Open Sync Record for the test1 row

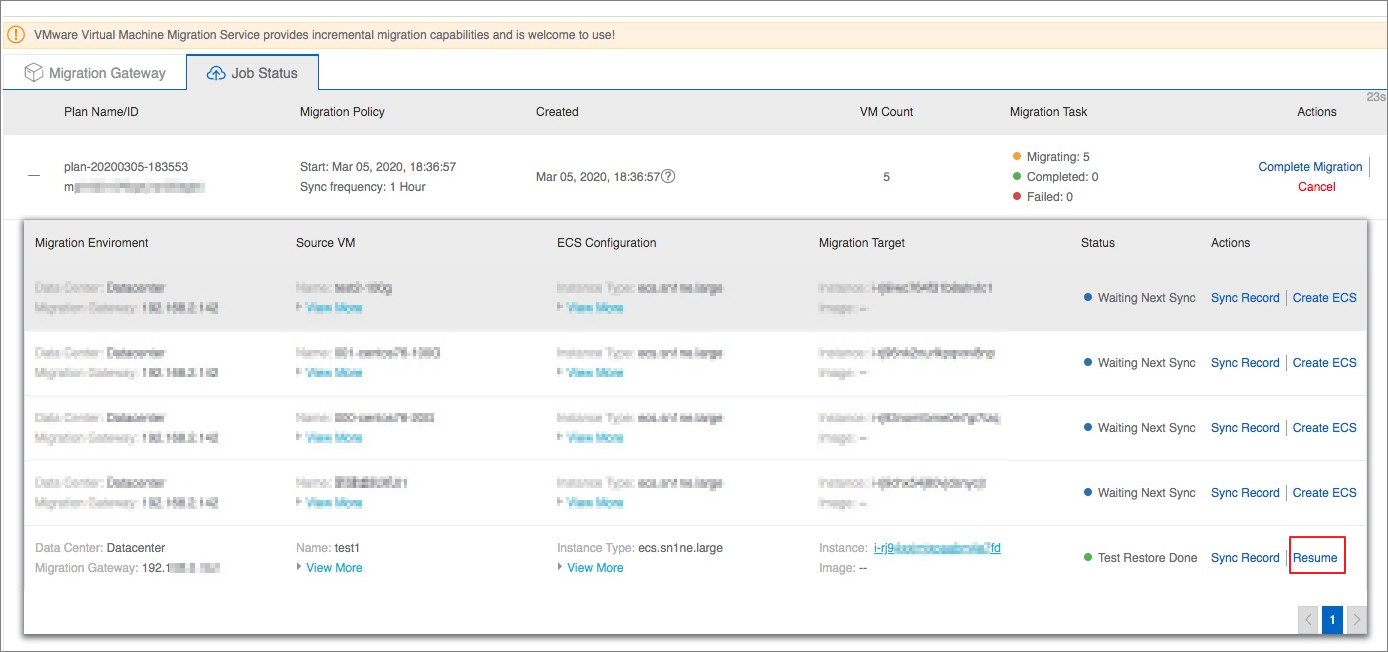coord(1245,558)
